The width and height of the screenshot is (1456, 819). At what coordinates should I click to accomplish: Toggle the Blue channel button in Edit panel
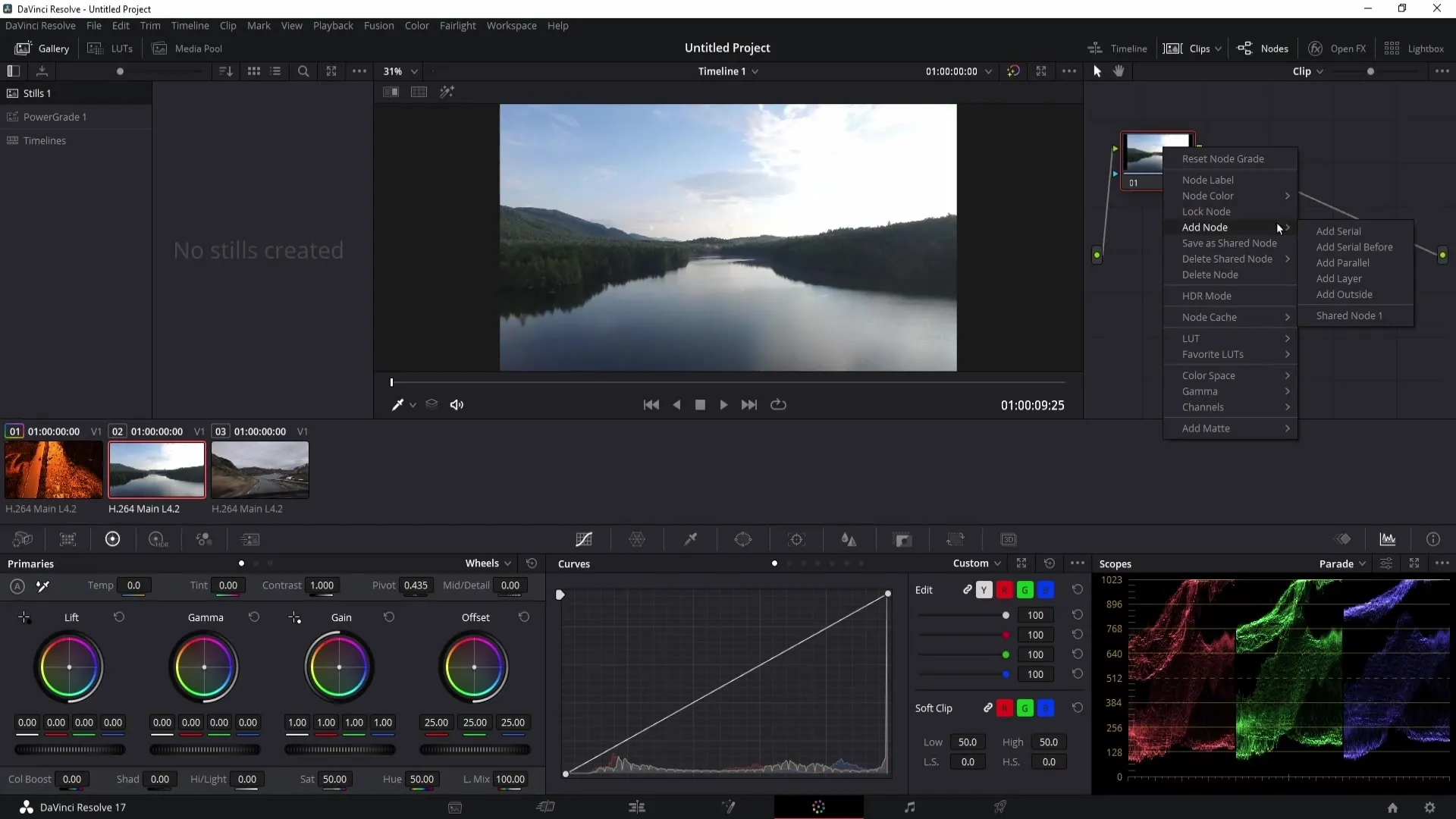point(1046,590)
